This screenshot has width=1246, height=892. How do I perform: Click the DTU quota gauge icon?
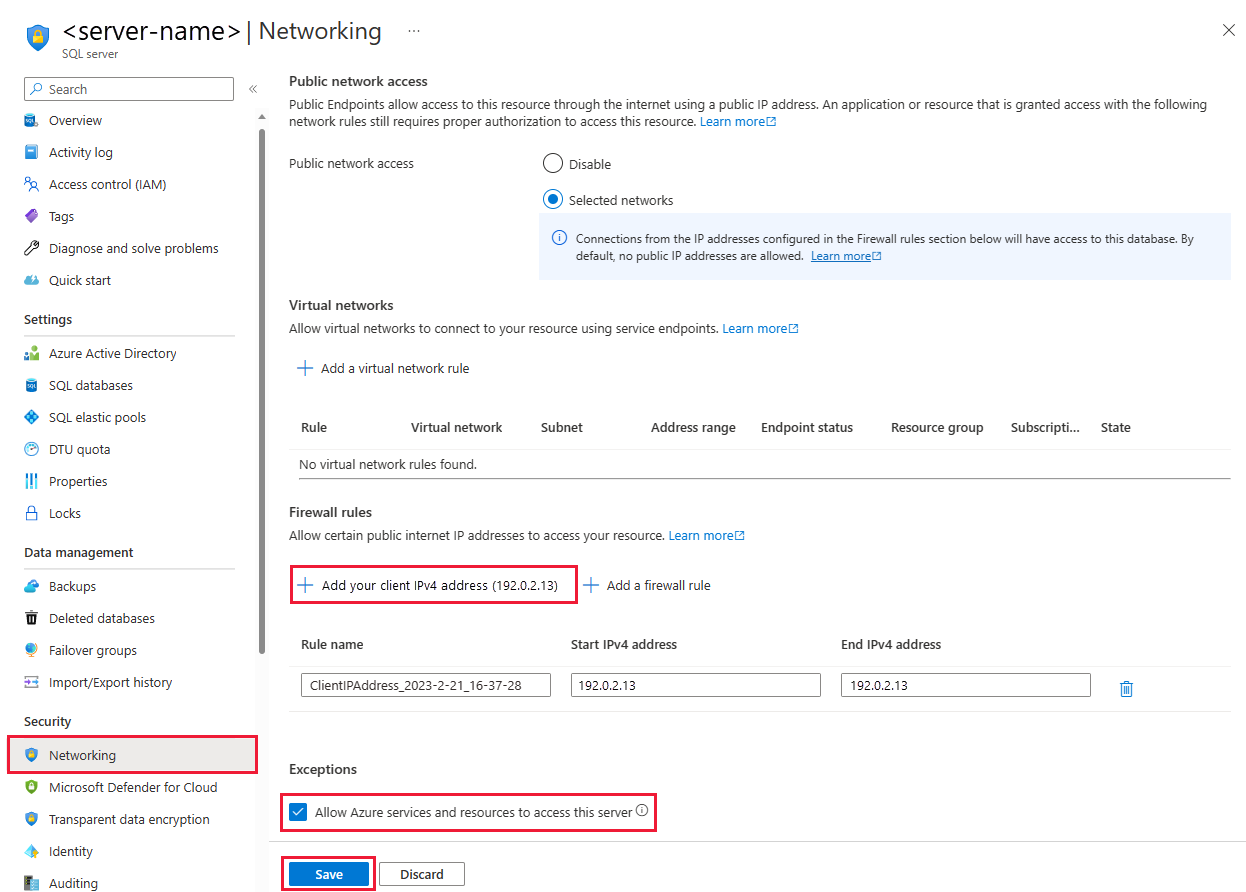click(31, 449)
